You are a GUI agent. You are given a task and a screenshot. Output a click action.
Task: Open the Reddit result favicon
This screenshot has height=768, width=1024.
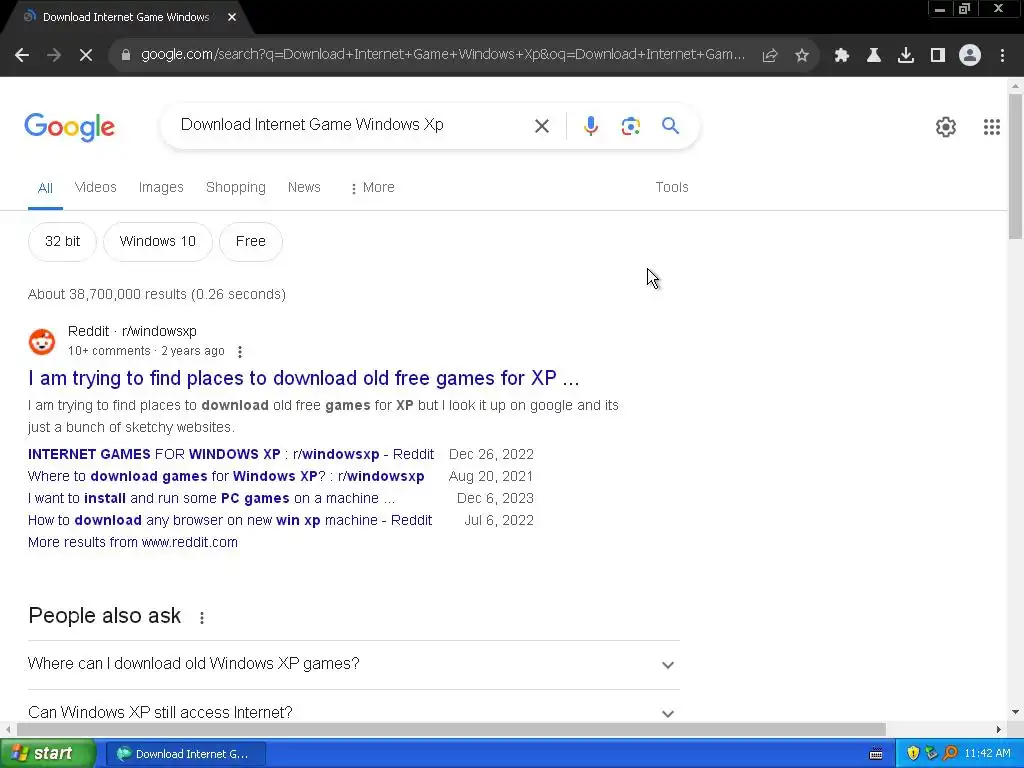(42, 342)
